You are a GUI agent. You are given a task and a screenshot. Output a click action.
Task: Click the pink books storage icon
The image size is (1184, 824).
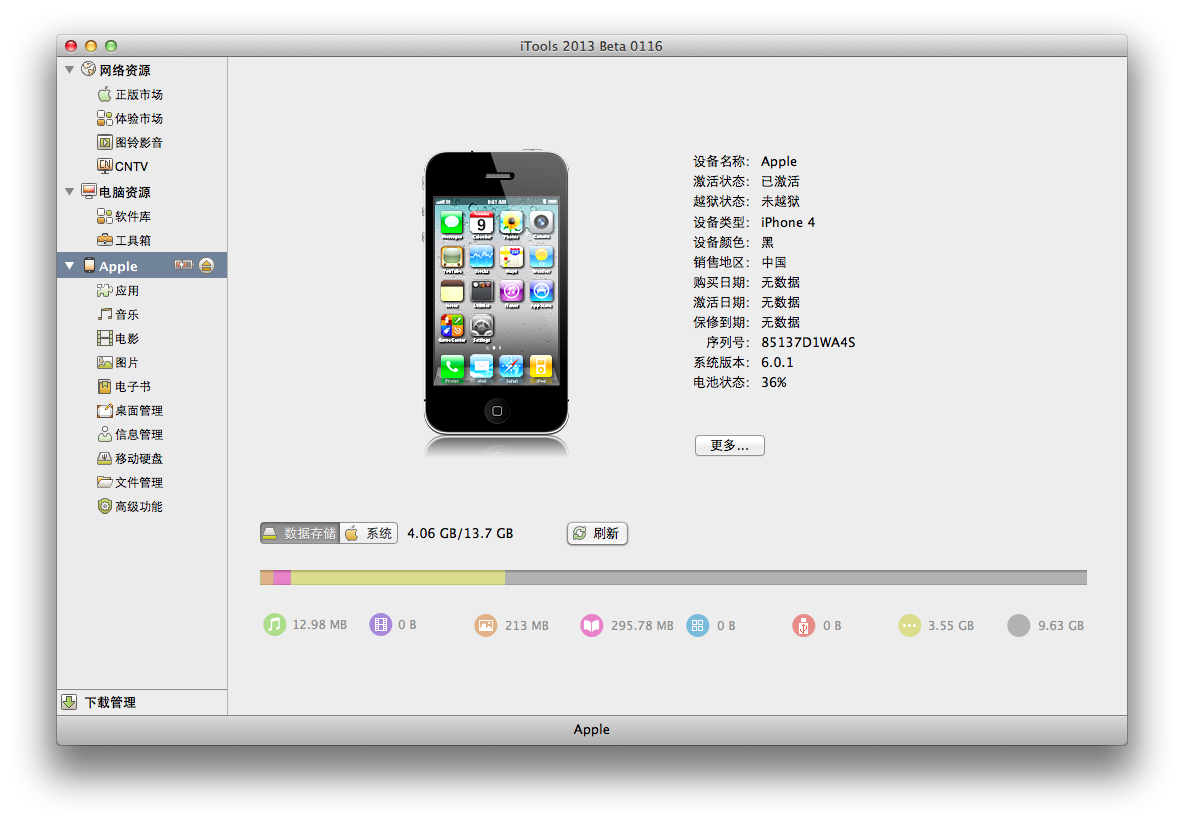pyautogui.click(x=592, y=625)
